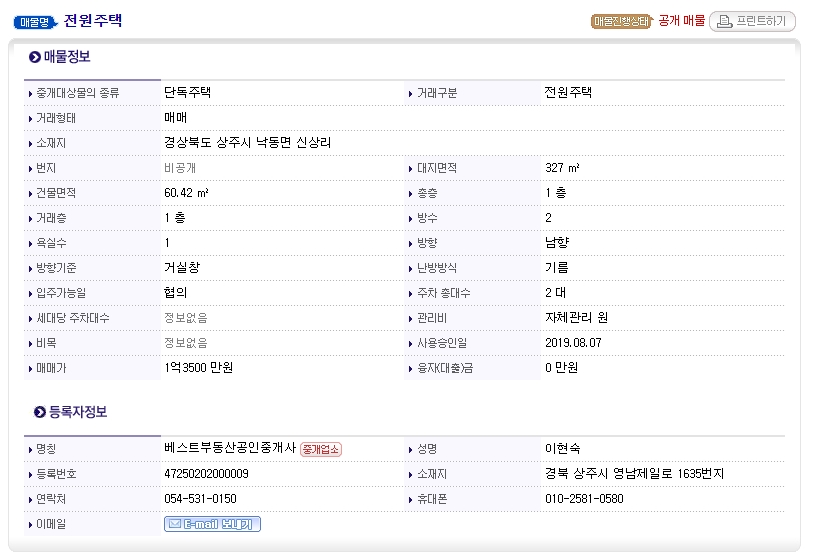Click the phone number 054-531-0150

[200, 499]
